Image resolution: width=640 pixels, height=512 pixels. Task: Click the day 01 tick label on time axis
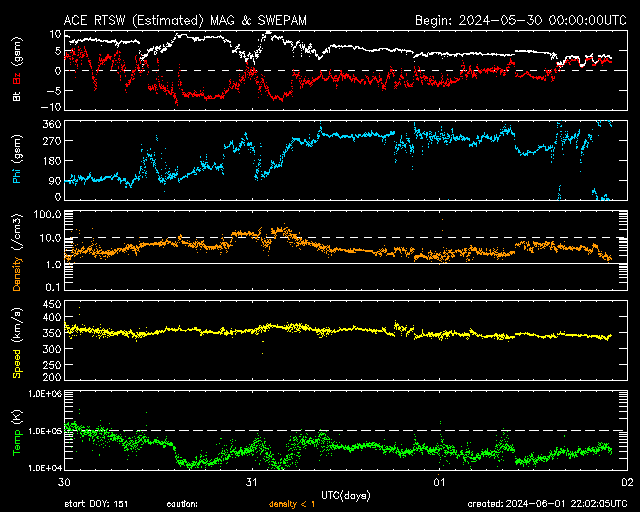tap(439, 482)
